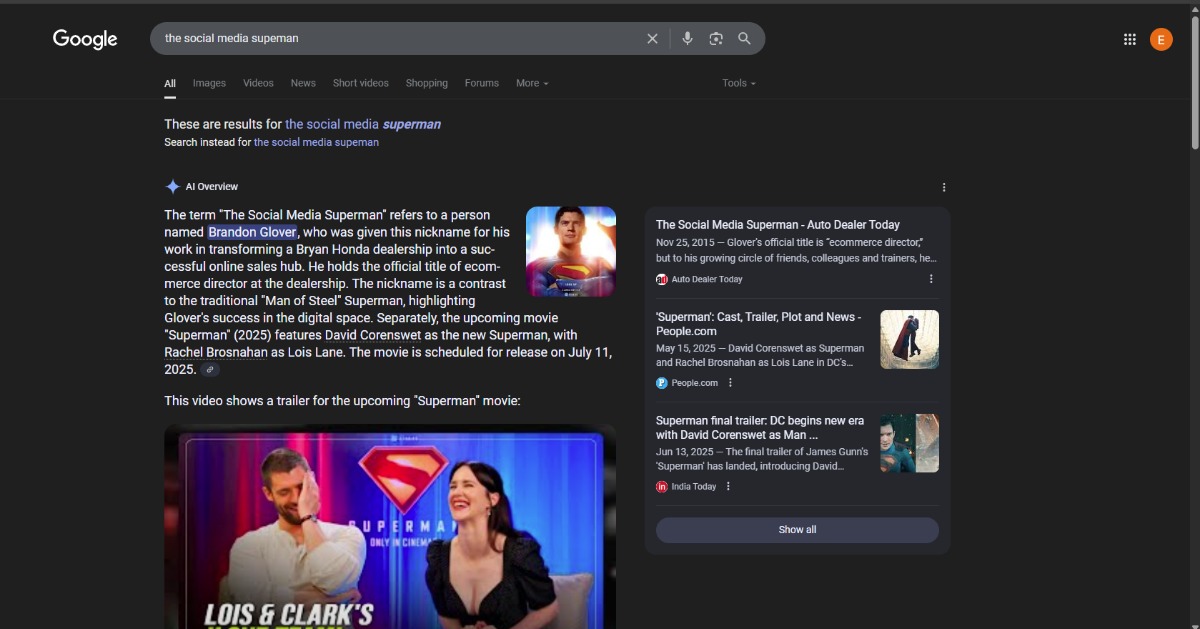Screen dimensions: 1200x629
Task: Open the three-dot menu for Auto Dealer Today result
Action: click(x=931, y=279)
